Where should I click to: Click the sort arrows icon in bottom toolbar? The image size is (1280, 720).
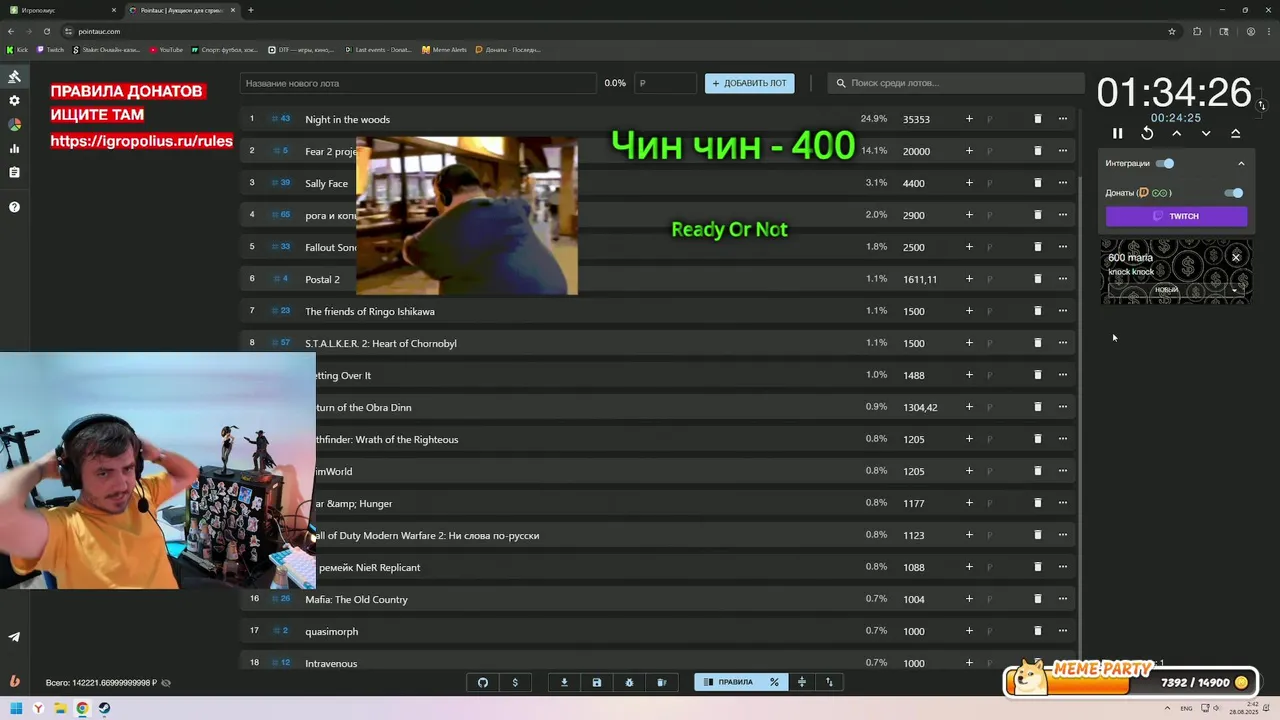(x=829, y=682)
